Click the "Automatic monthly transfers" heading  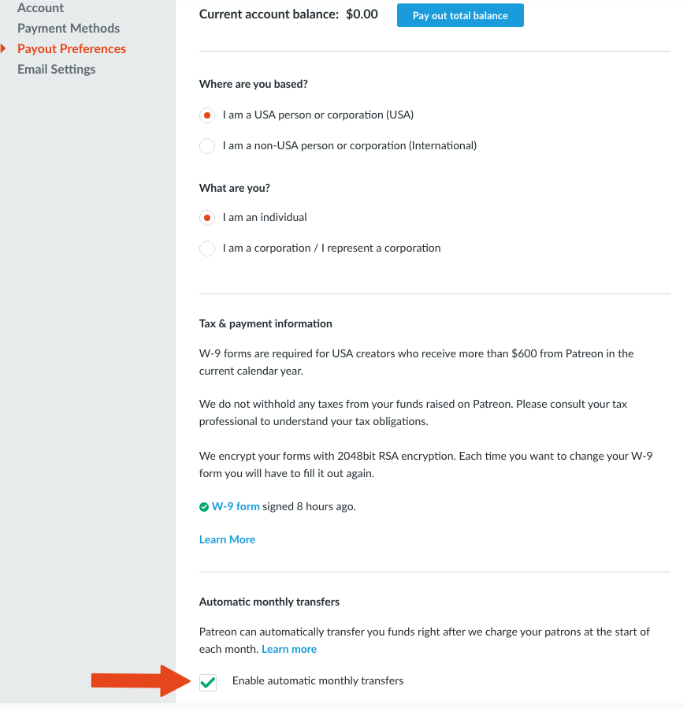pos(269,602)
